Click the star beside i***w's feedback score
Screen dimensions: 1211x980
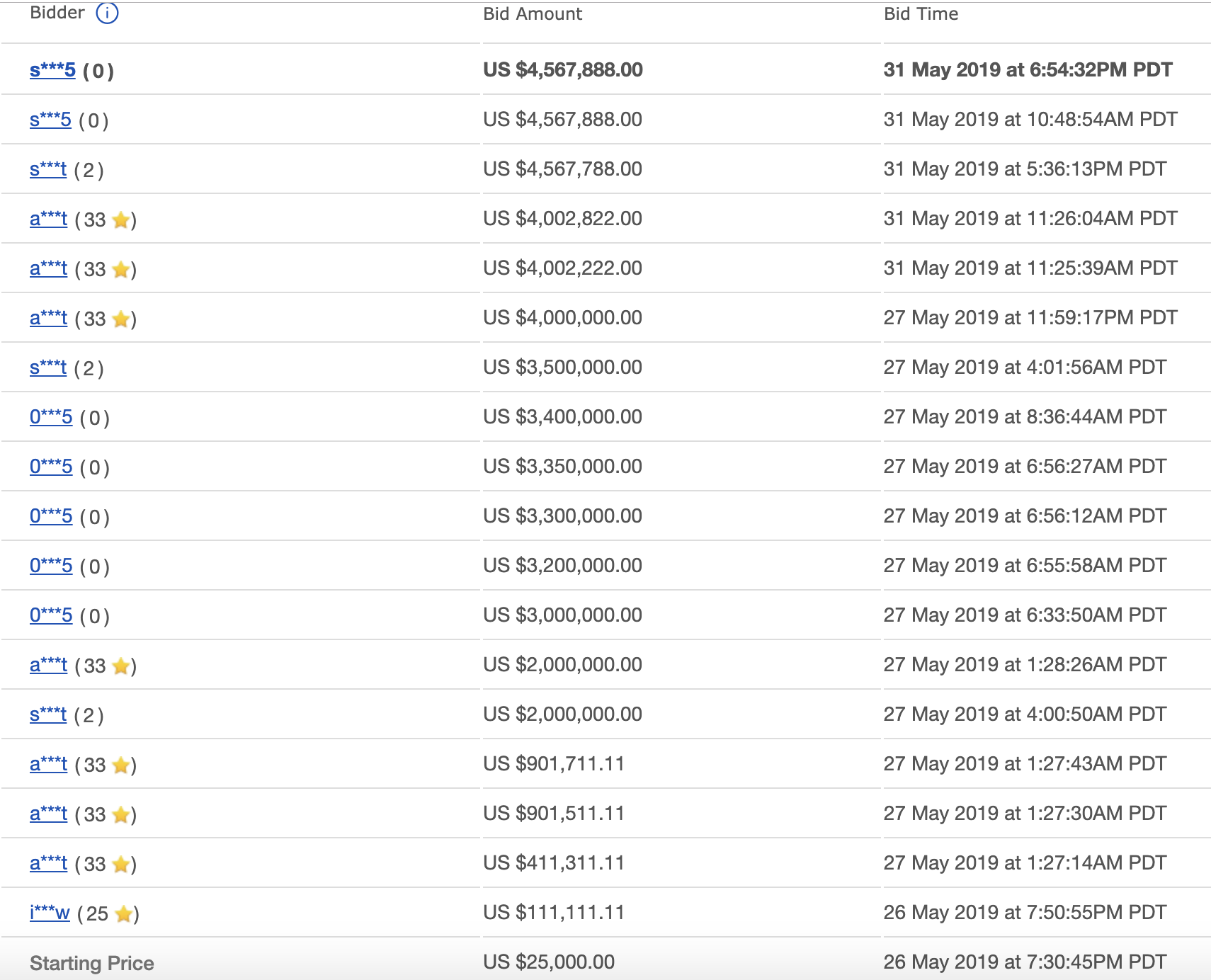pyautogui.click(x=124, y=914)
